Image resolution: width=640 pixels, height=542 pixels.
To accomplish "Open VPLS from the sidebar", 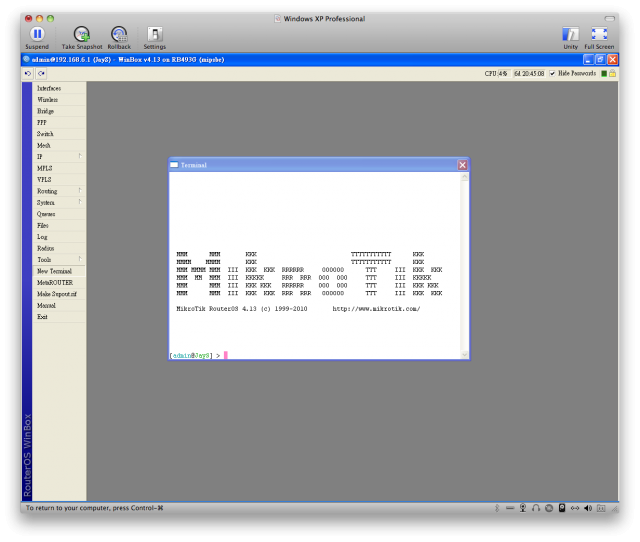I will [x=59, y=180].
